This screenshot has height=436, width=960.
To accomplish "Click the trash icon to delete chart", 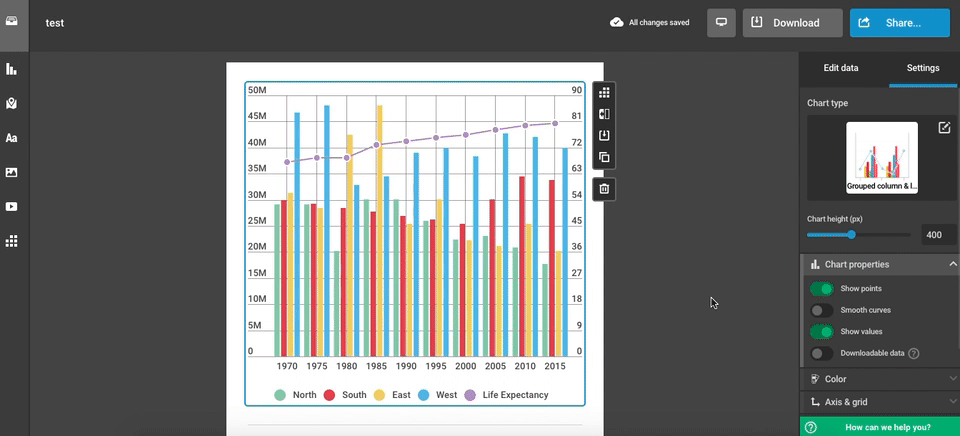I will [x=604, y=188].
